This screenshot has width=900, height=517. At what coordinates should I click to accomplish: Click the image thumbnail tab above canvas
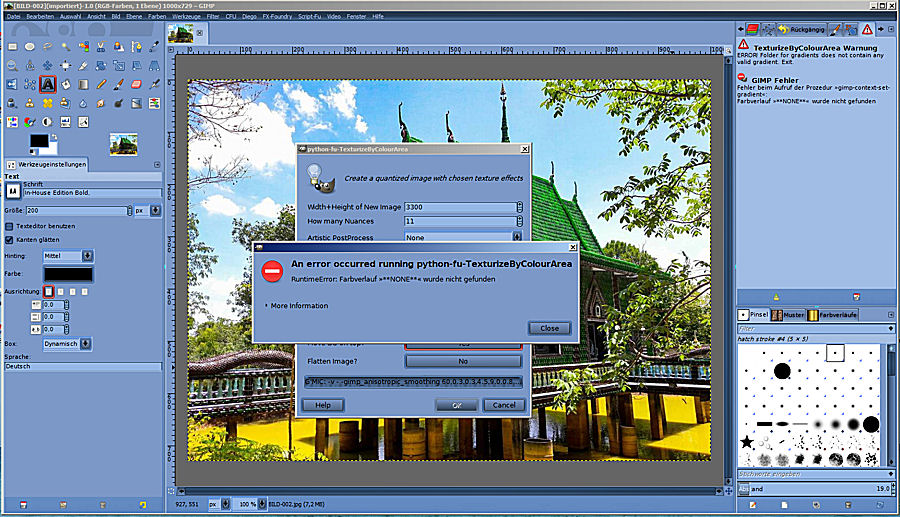pyautogui.click(x=181, y=33)
